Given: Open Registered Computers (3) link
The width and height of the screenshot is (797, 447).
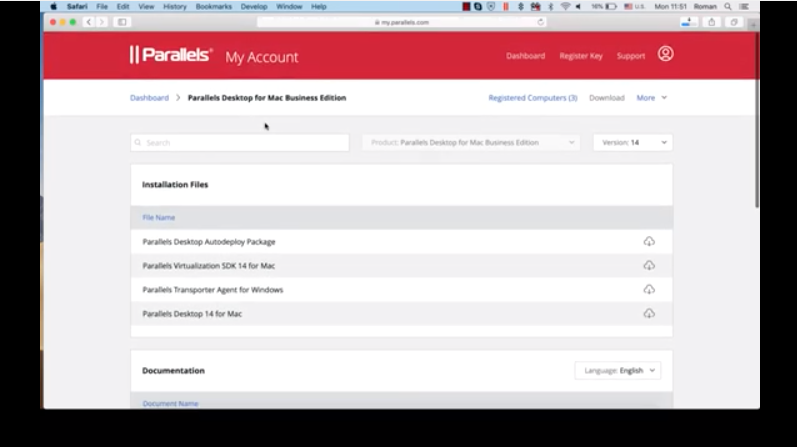Looking at the screenshot, I should tap(533, 98).
